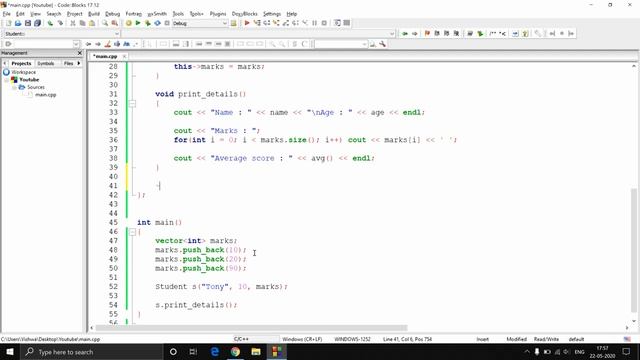Click the Abort build icon

click(x=167, y=23)
